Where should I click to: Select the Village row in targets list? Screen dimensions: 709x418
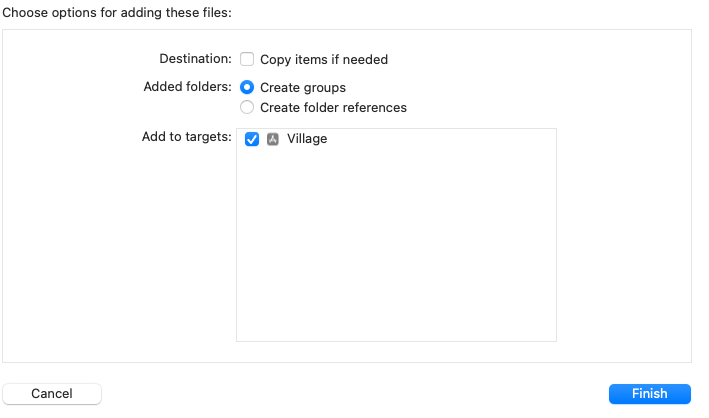point(396,139)
